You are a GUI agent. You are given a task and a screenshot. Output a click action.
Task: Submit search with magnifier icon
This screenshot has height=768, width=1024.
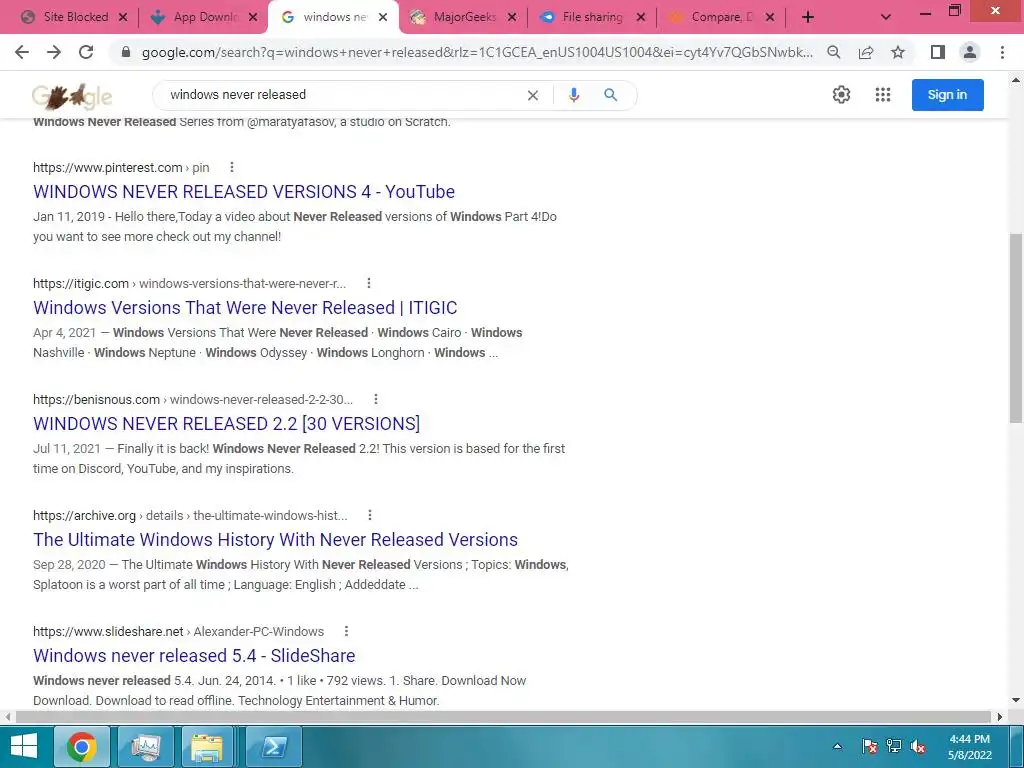[611, 95]
